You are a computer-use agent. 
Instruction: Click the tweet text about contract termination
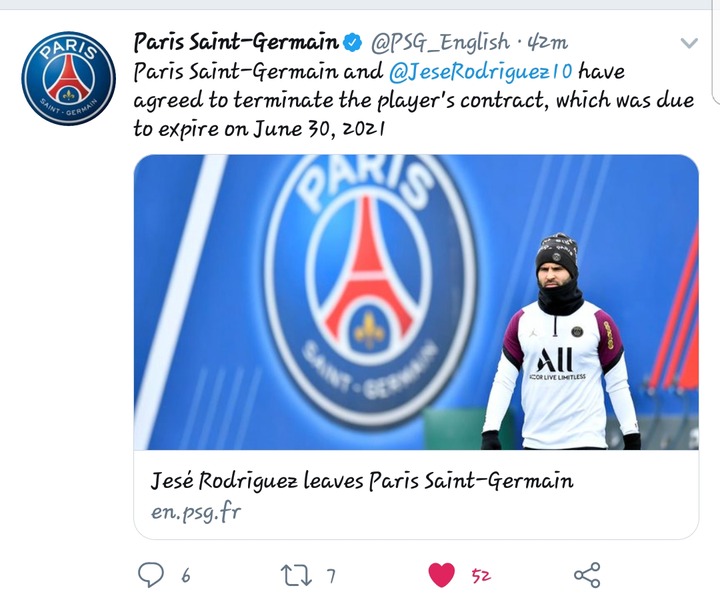[x=413, y=100]
